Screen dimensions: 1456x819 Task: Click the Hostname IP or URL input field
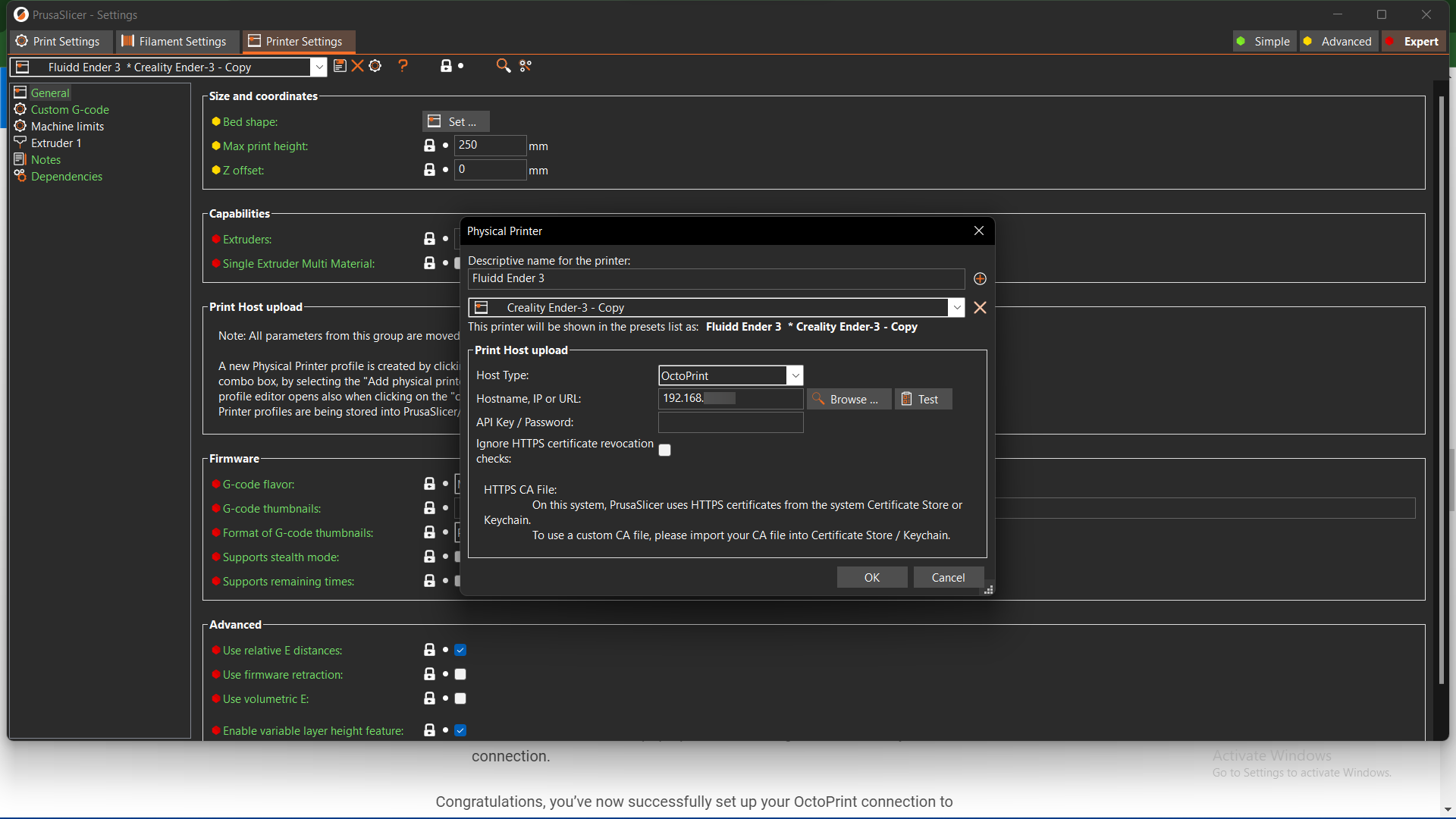(x=730, y=398)
